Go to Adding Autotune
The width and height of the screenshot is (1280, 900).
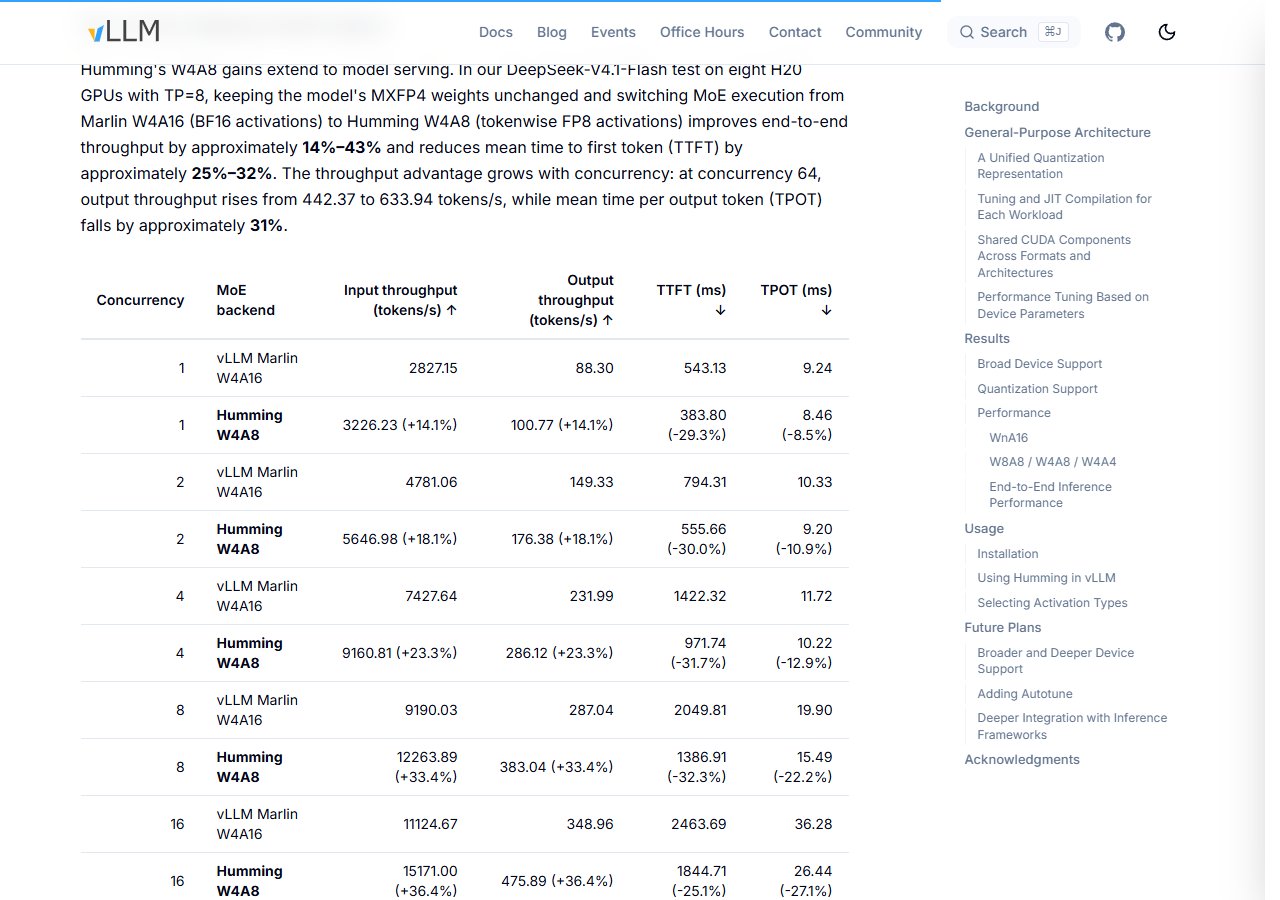(1025, 694)
